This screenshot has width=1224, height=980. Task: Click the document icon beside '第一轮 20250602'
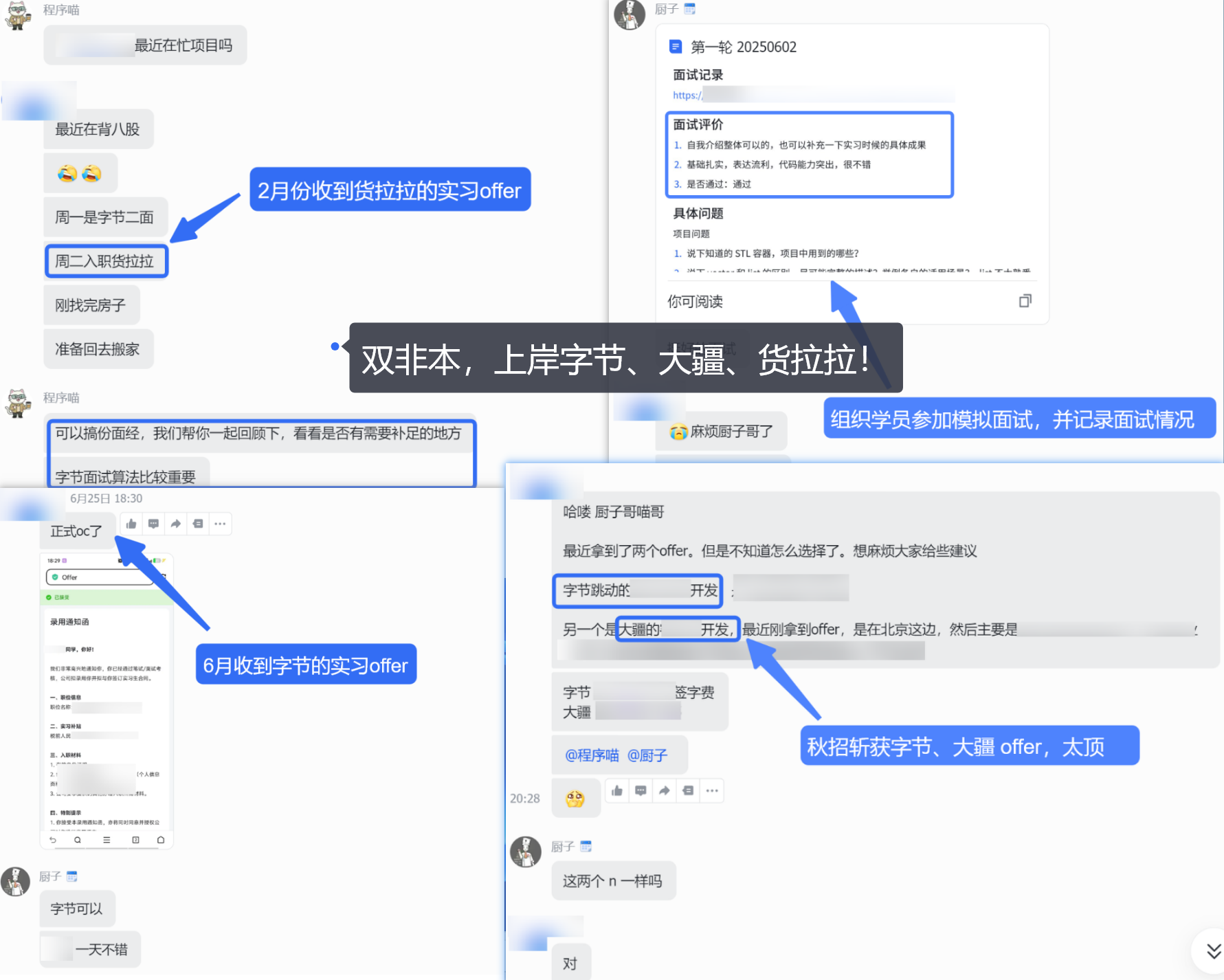tap(676, 47)
